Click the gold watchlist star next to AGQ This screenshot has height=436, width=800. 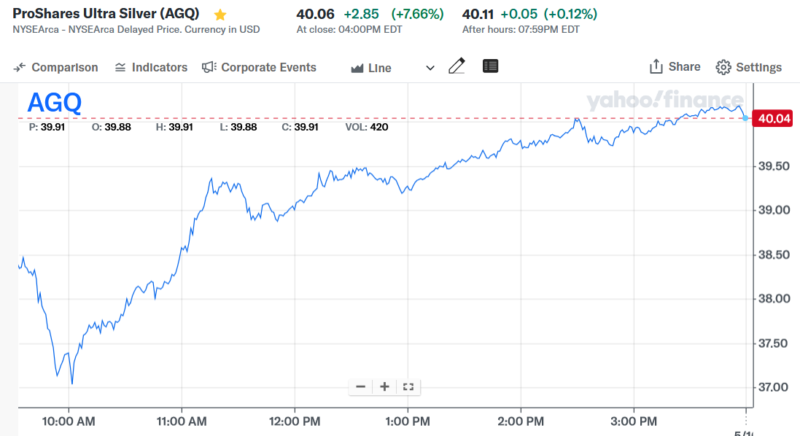[220, 16]
